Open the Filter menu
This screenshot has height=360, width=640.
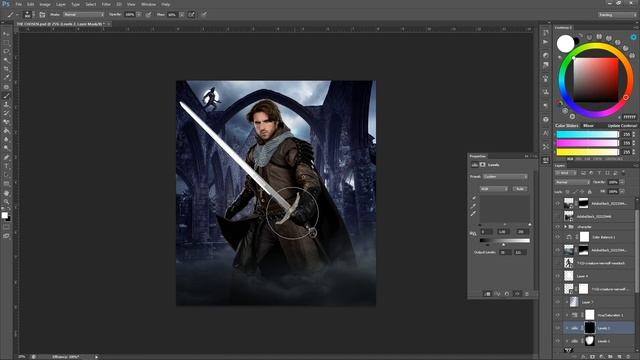[106, 4]
